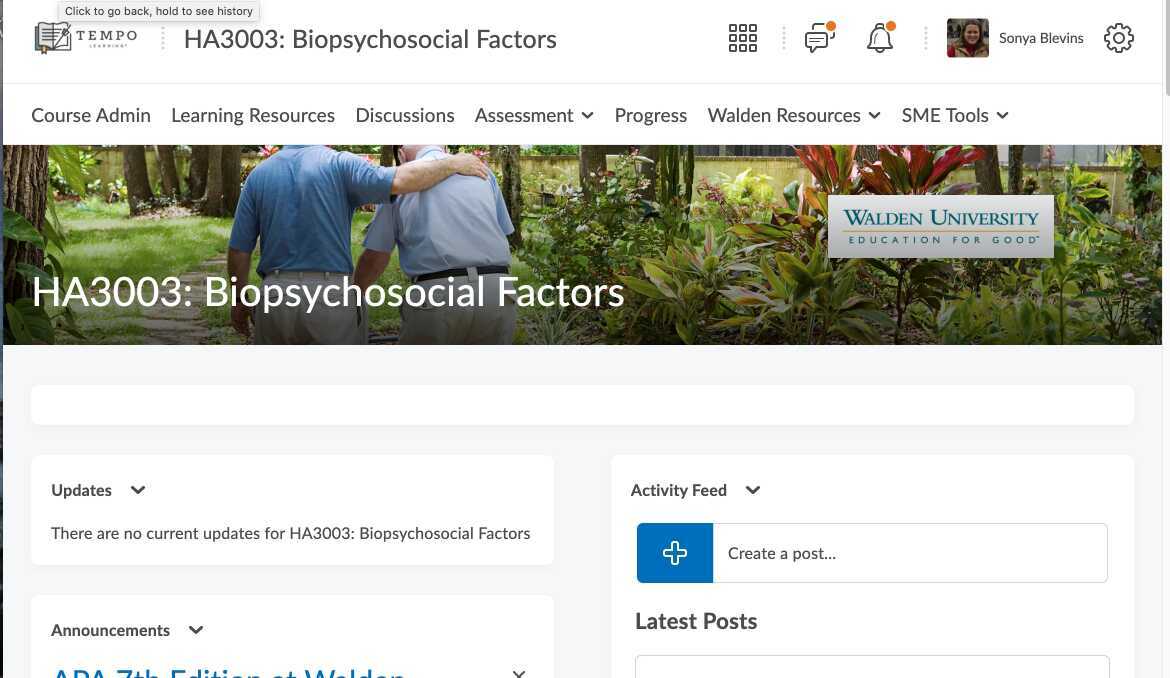Open the Announcements widget chevron menu
The height and width of the screenshot is (678, 1170).
click(196, 630)
